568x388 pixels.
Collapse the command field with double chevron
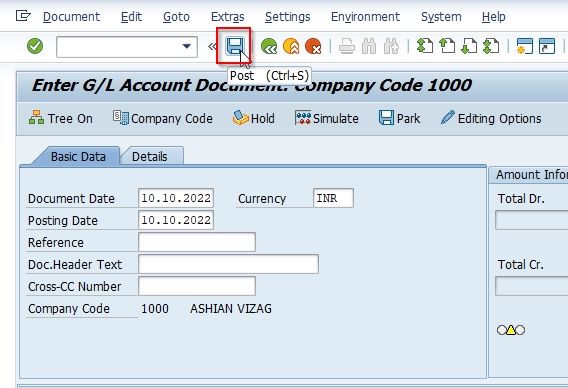click(212, 46)
